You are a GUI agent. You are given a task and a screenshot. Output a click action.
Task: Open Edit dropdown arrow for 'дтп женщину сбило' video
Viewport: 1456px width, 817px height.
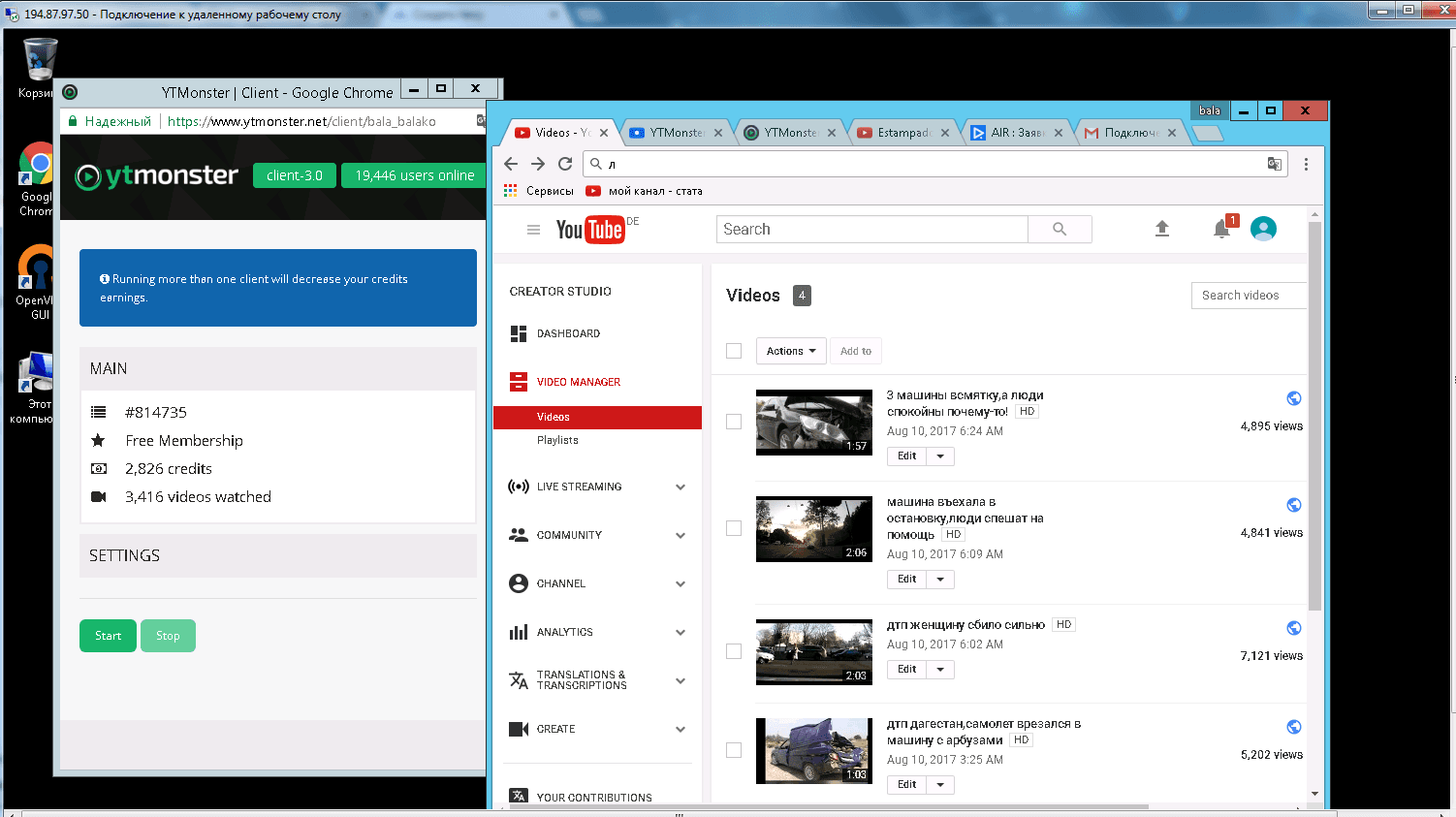coord(940,670)
